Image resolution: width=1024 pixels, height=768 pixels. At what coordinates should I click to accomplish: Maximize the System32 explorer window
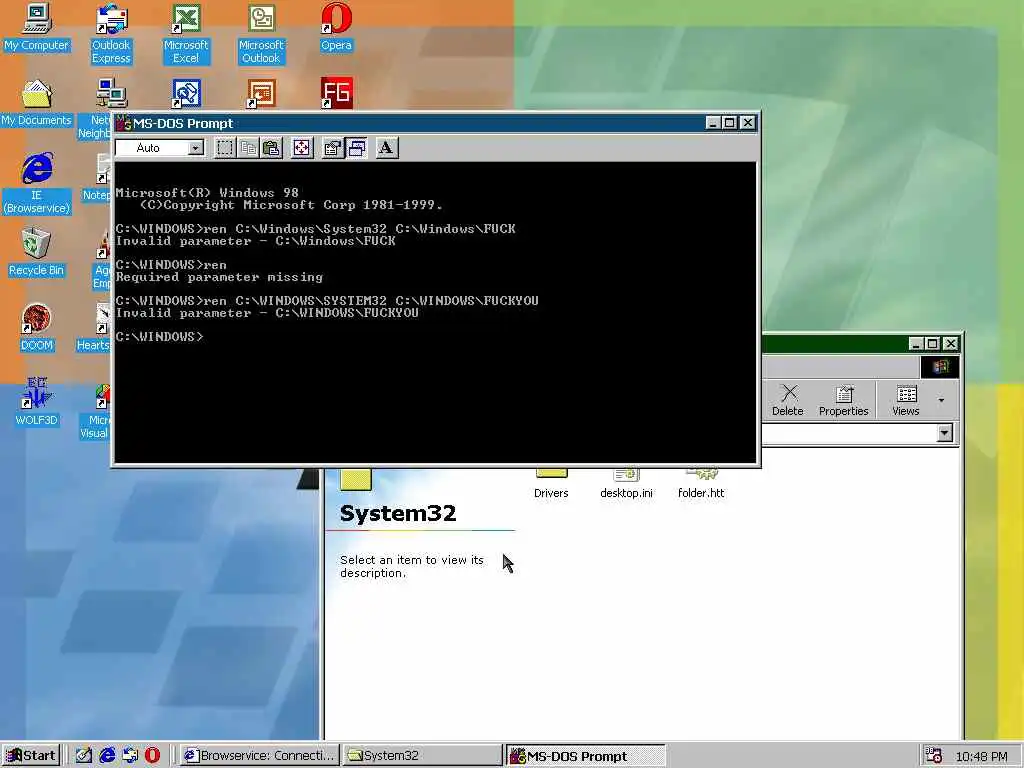(x=933, y=344)
